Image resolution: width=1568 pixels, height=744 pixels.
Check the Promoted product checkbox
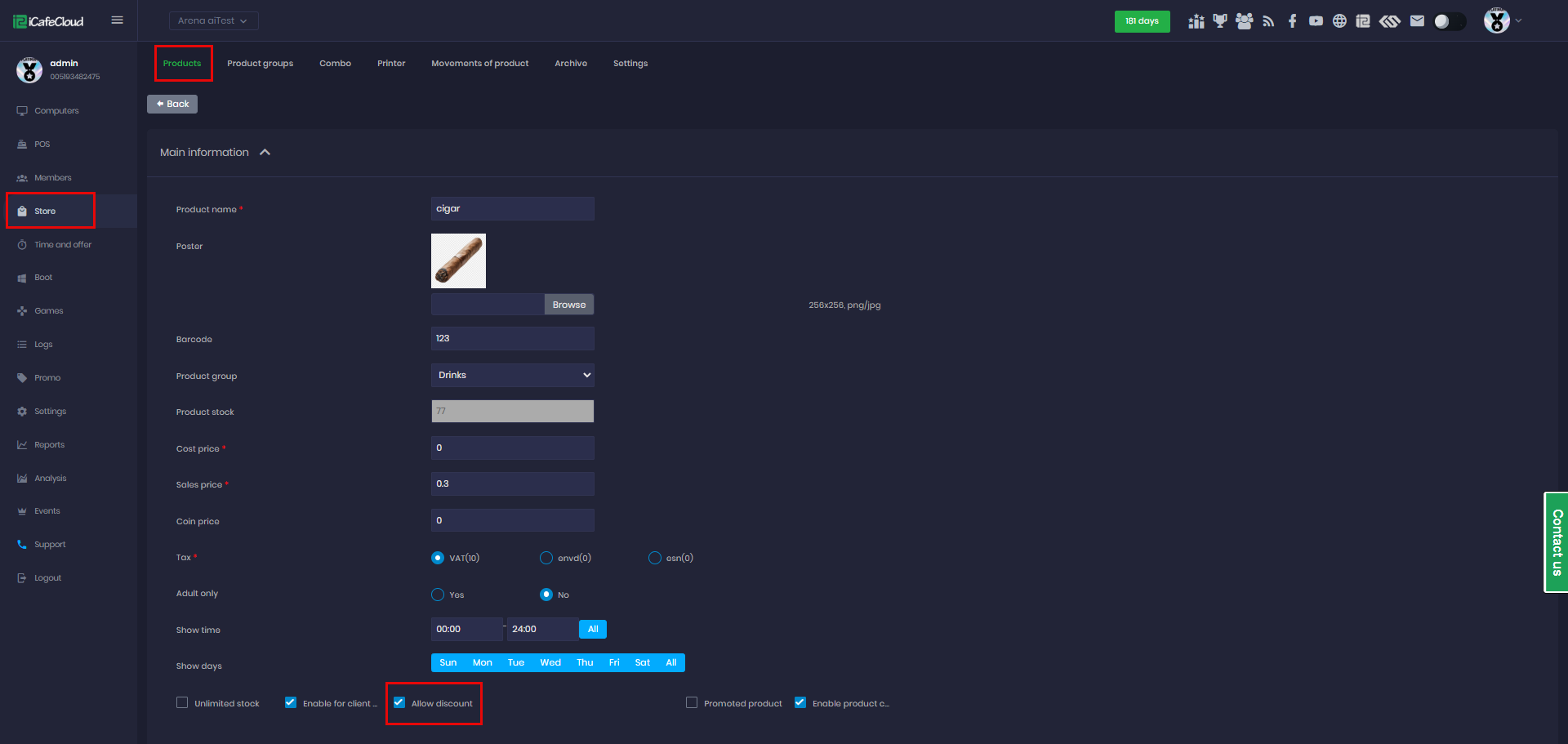point(692,702)
